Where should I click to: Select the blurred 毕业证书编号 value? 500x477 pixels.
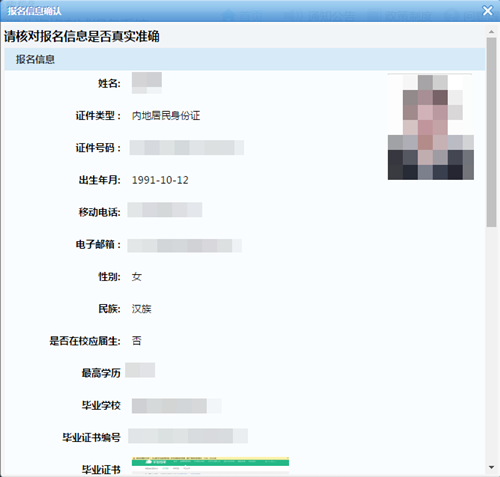(188, 436)
